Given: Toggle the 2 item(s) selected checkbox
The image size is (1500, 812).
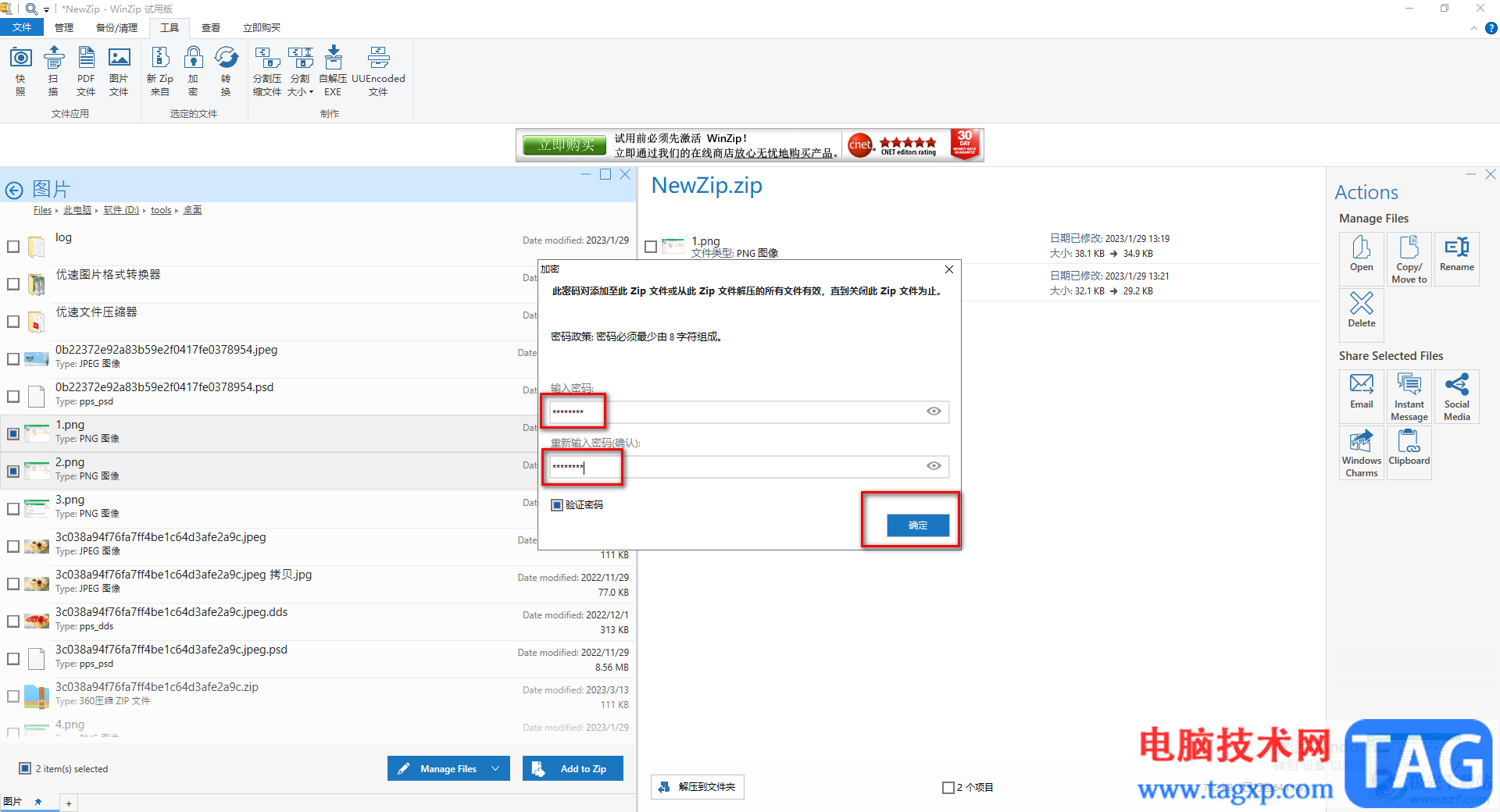Looking at the screenshot, I should pos(25,768).
